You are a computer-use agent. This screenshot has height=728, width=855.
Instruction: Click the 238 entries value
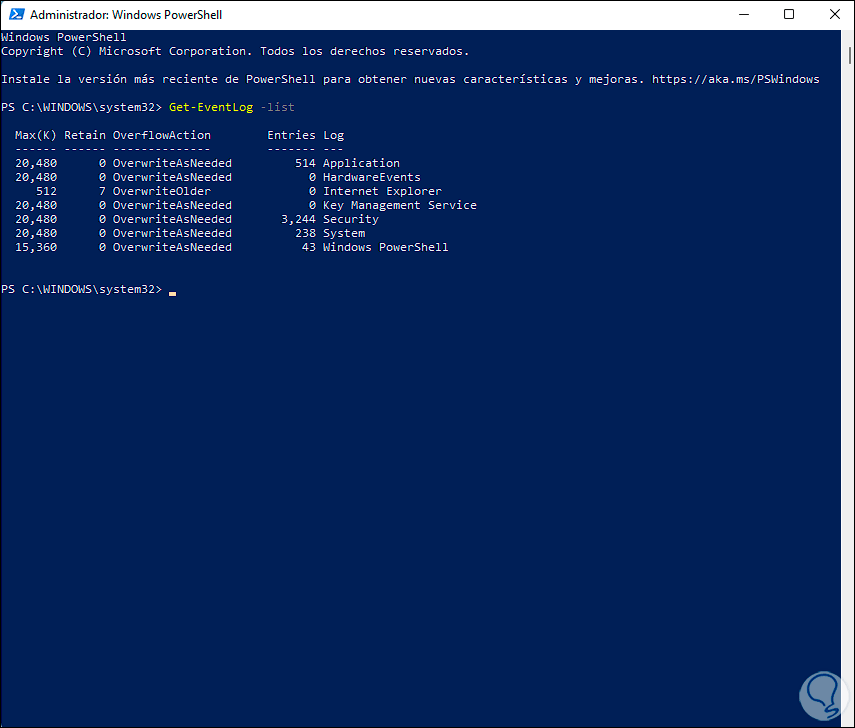(x=305, y=233)
